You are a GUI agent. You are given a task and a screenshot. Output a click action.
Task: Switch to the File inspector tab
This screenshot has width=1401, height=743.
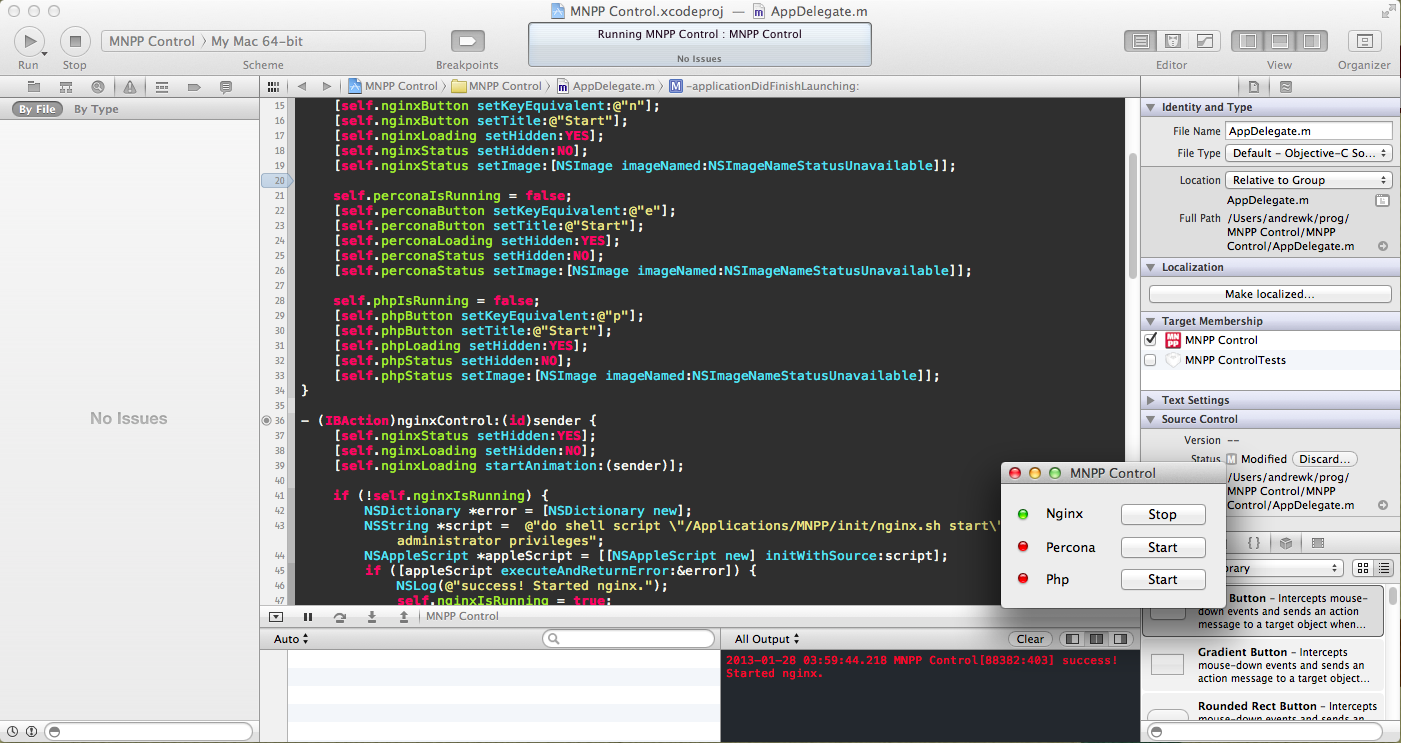tap(1255, 87)
